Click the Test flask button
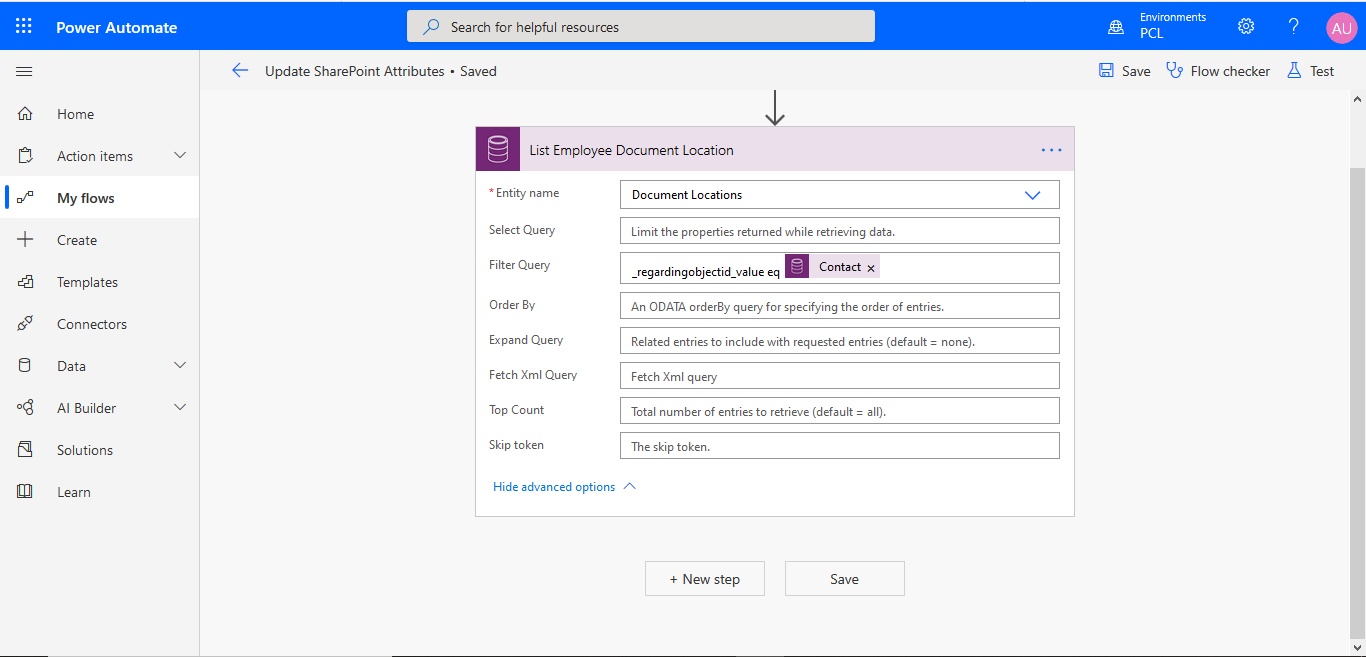The height and width of the screenshot is (657, 1366). [1310, 71]
